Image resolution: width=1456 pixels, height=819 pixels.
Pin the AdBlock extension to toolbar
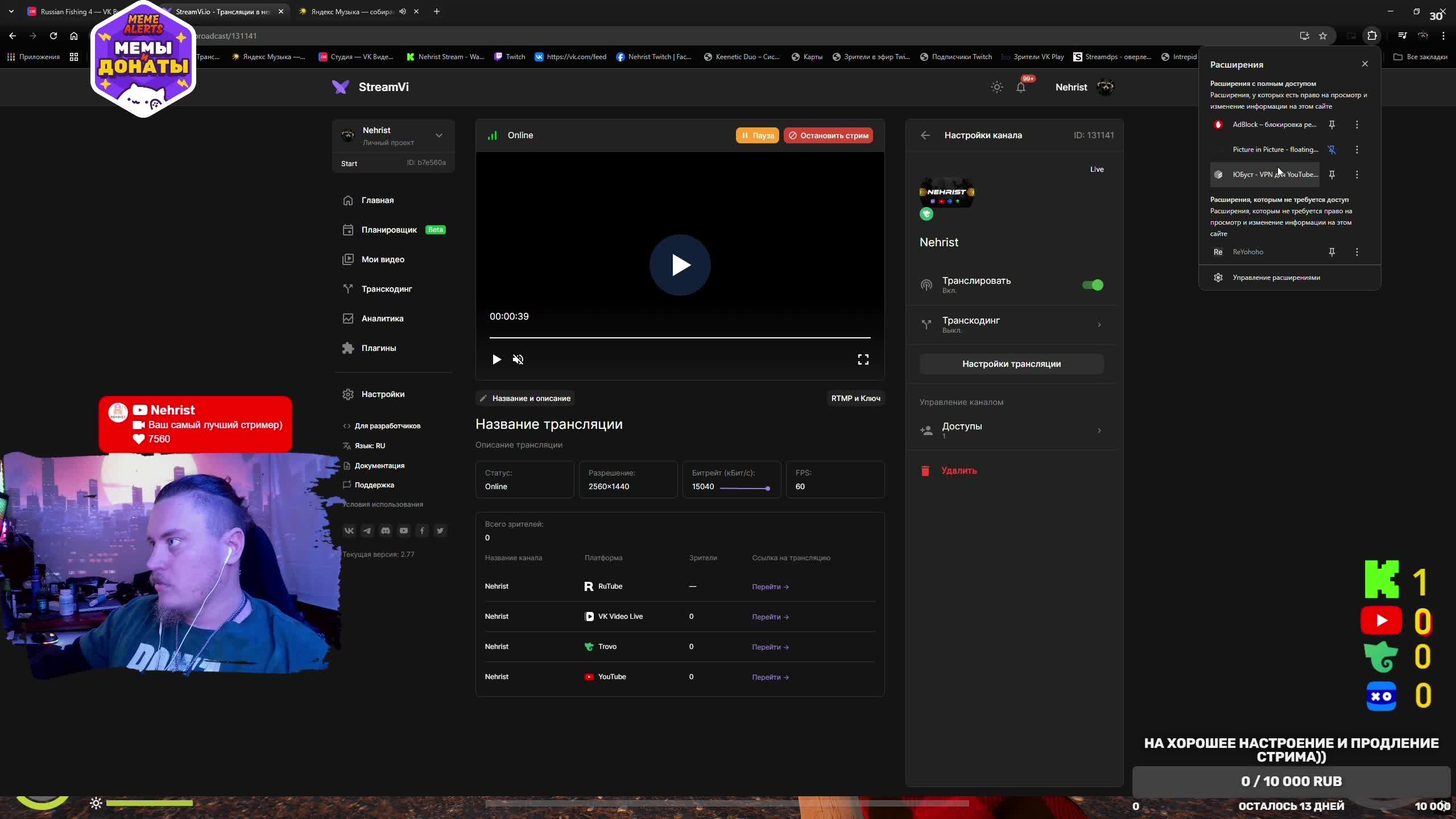coord(1331,125)
